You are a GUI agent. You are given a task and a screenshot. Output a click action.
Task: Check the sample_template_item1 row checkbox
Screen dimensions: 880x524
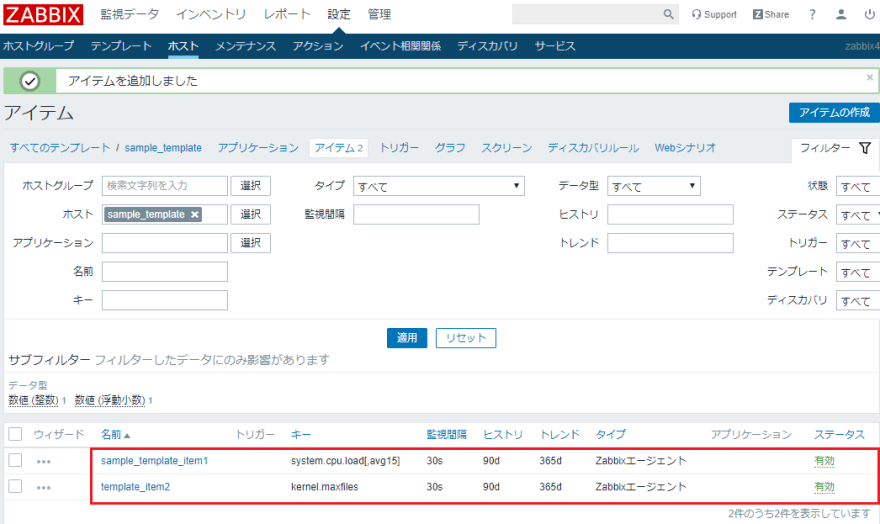click(15, 460)
